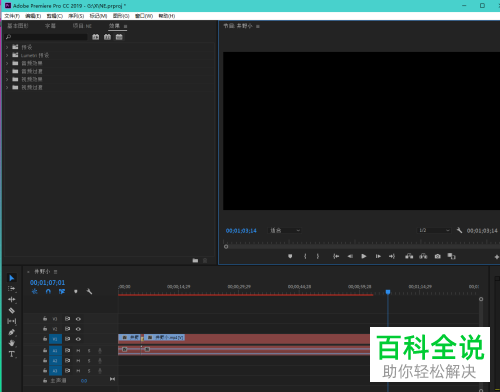Toggle V1 track targeting
Viewport: 500px width, 392px height.
click(x=55, y=339)
